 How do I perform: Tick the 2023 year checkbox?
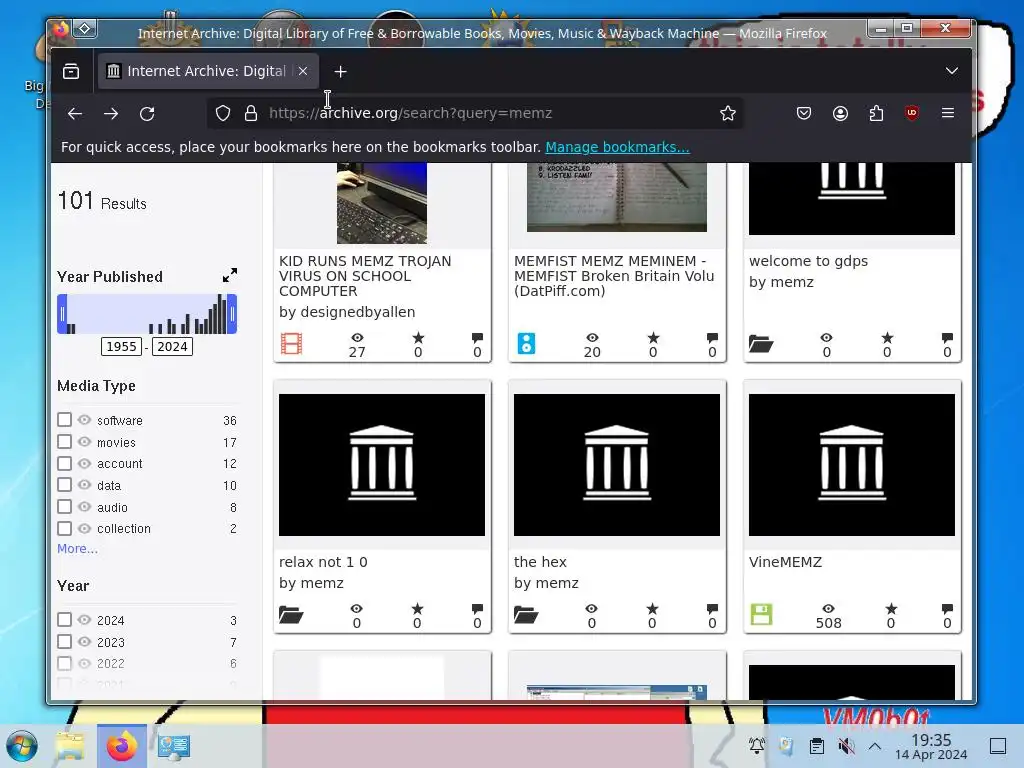click(64, 641)
